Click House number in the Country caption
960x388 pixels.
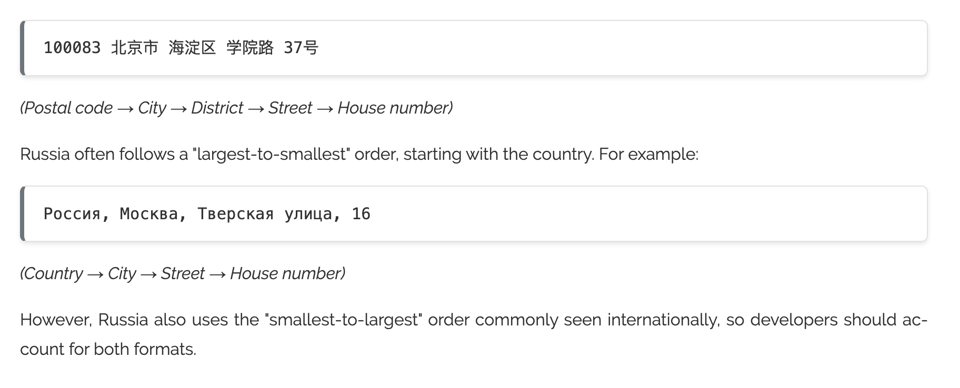click(x=286, y=274)
